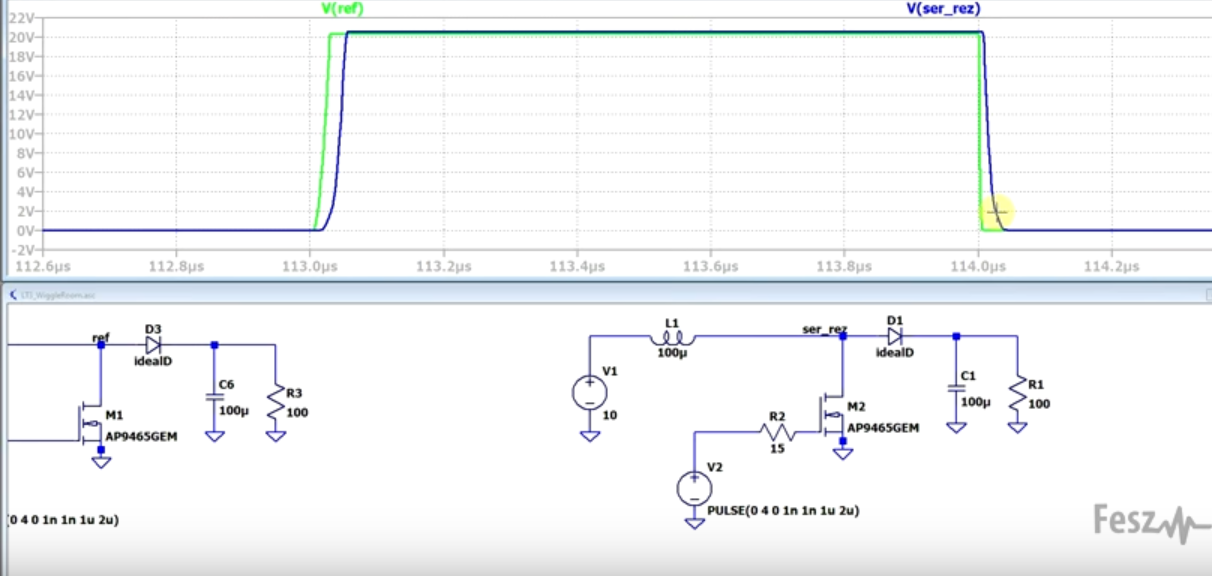Click the V(ser_rez) trace label
The image size is (1212, 576).
point(943,8)
